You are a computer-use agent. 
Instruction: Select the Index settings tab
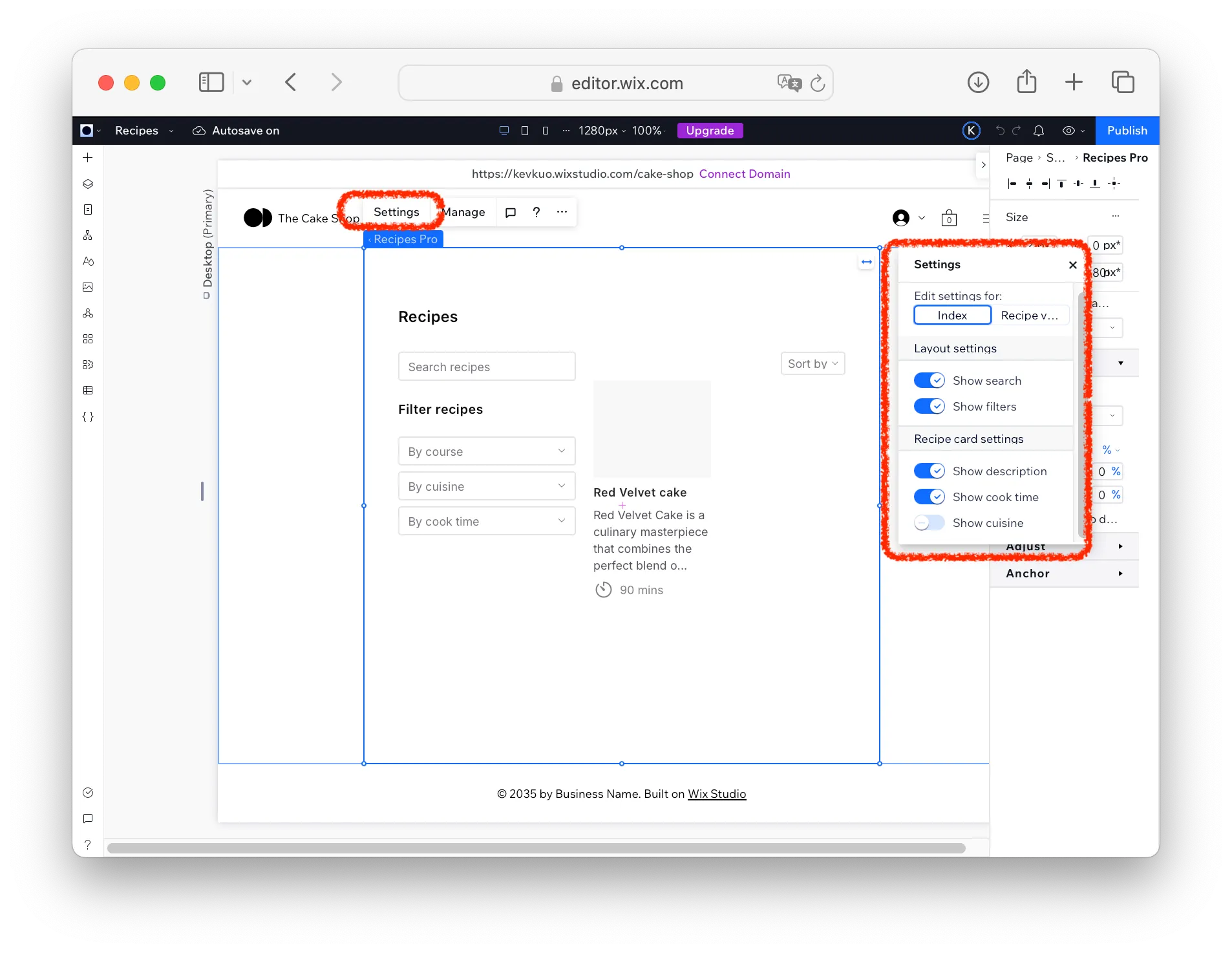pyautogui.click(x=952, y=316)
